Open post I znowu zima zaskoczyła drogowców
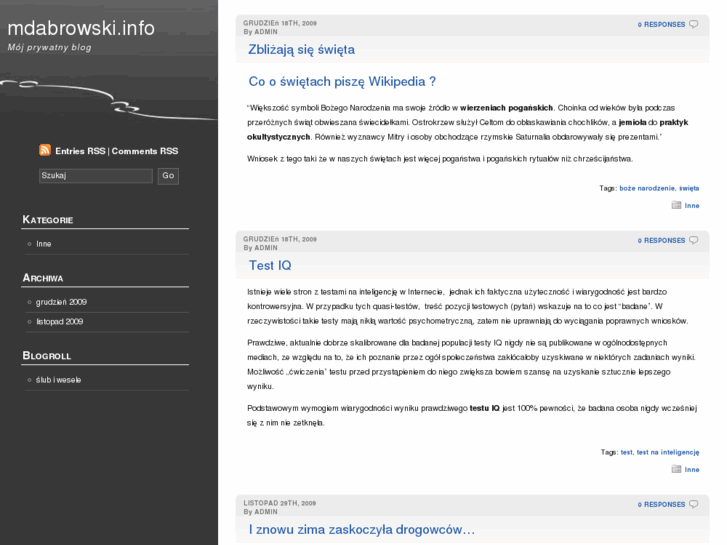727x545 pixels. 362,529
